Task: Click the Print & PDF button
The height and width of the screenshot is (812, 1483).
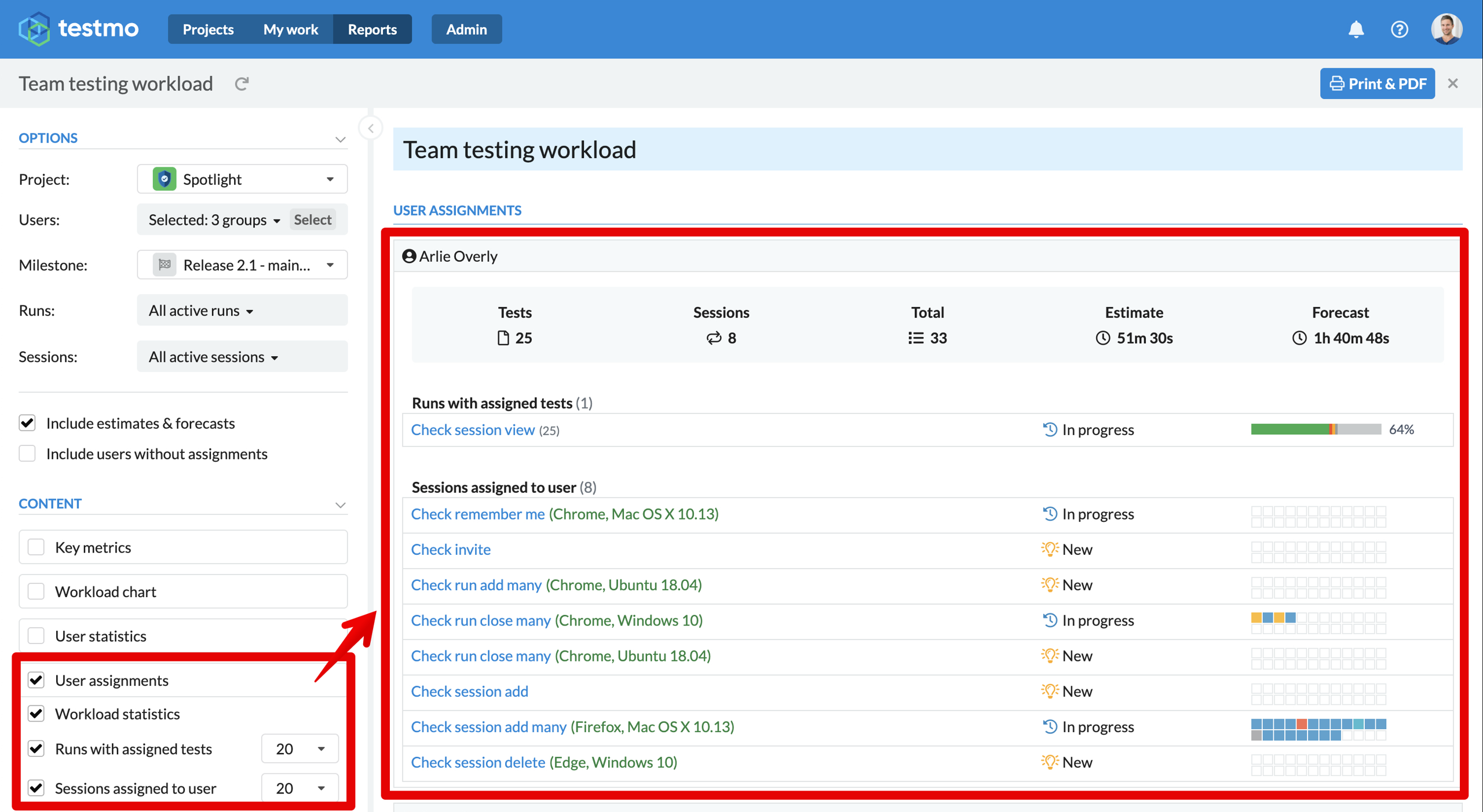Action: click(1377, 83)
